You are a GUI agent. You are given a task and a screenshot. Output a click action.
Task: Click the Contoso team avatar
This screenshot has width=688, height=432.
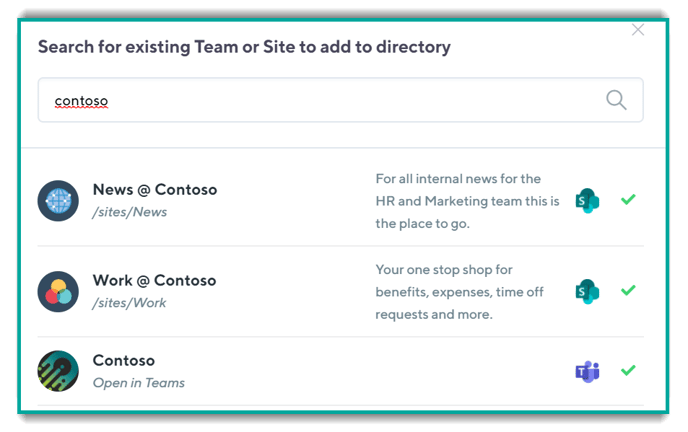(58, 371)
